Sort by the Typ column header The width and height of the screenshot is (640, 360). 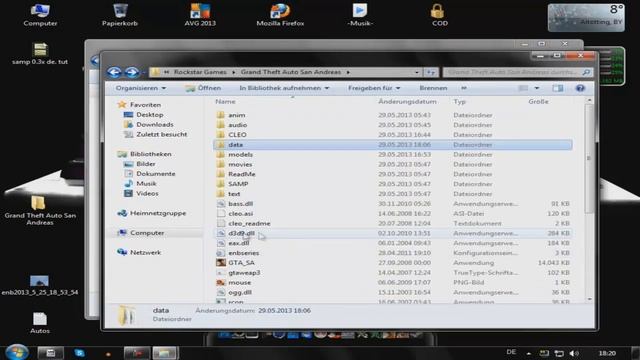(x=460, y=102)
